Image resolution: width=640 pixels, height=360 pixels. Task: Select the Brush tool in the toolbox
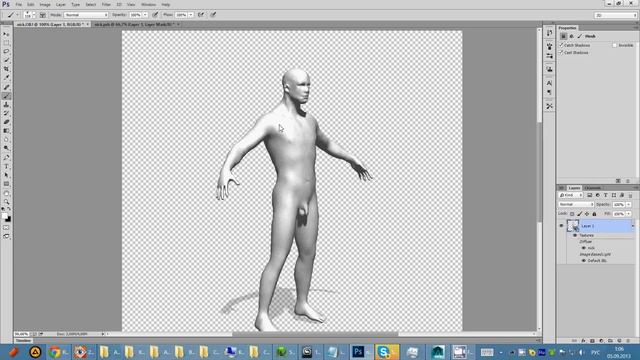click(6, 96)
